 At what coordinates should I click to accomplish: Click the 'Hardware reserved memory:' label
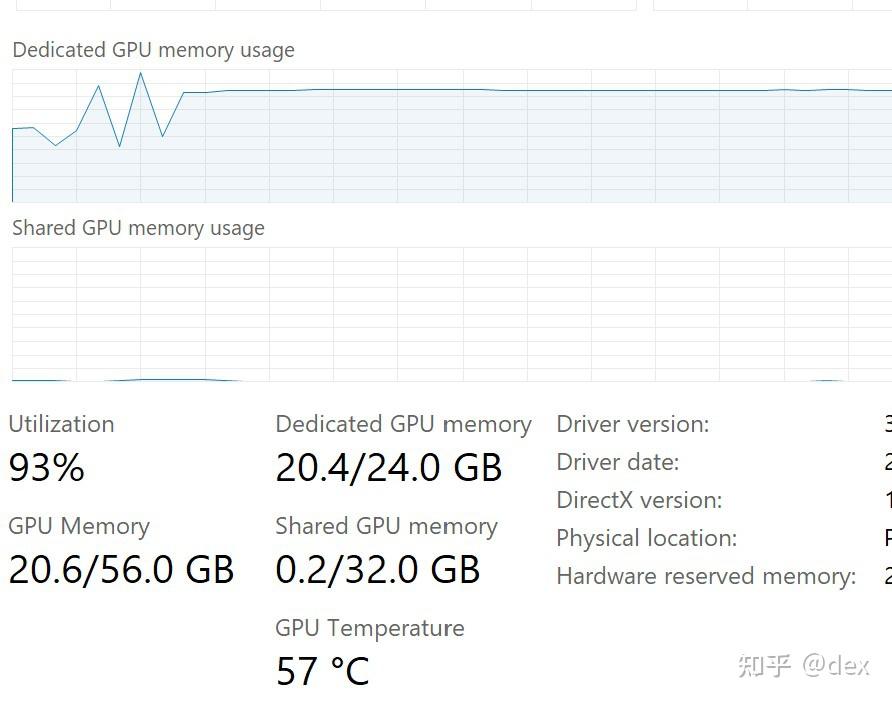[706, 576]
